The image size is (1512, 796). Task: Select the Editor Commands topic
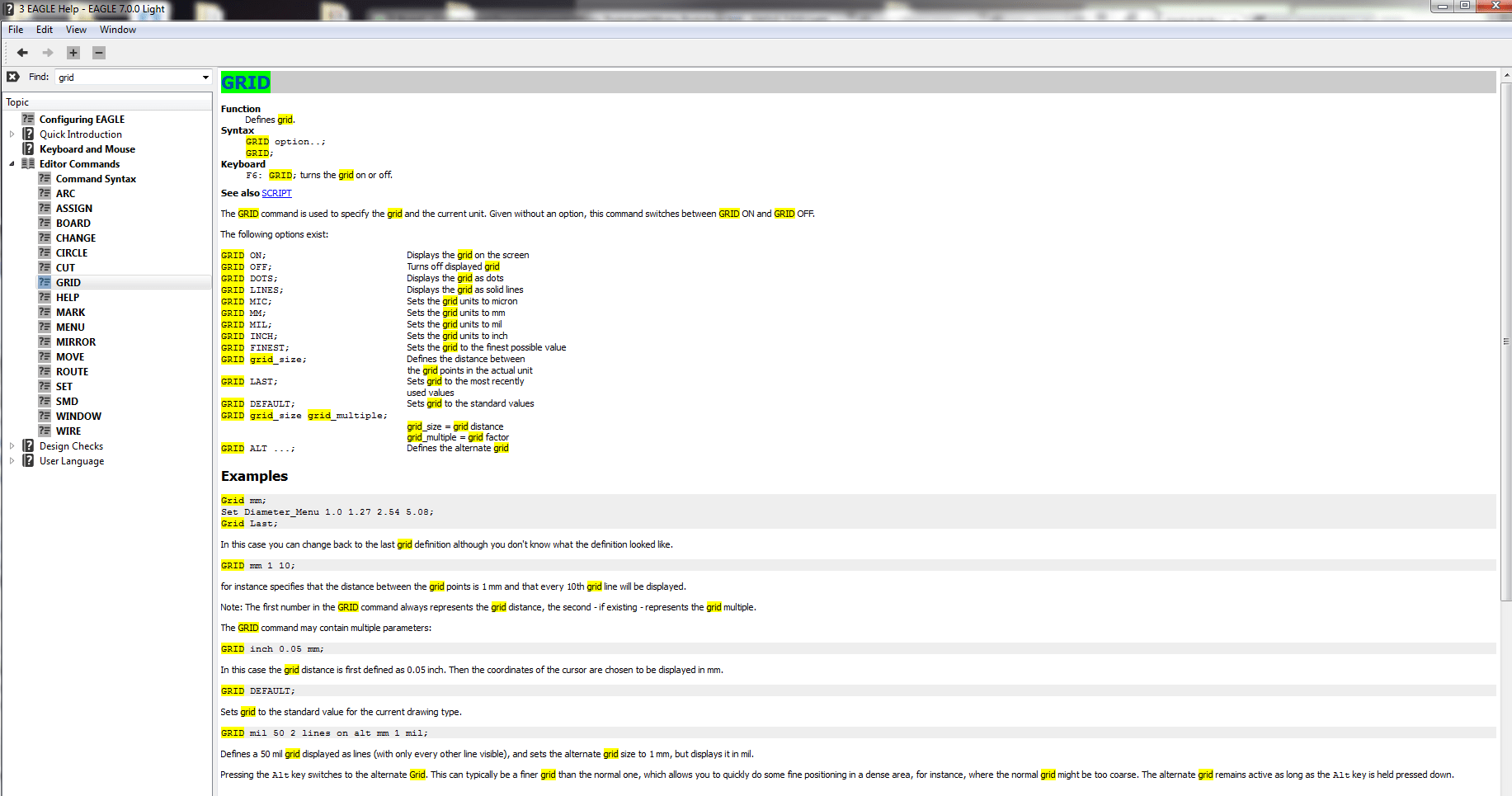pos(79,164)
